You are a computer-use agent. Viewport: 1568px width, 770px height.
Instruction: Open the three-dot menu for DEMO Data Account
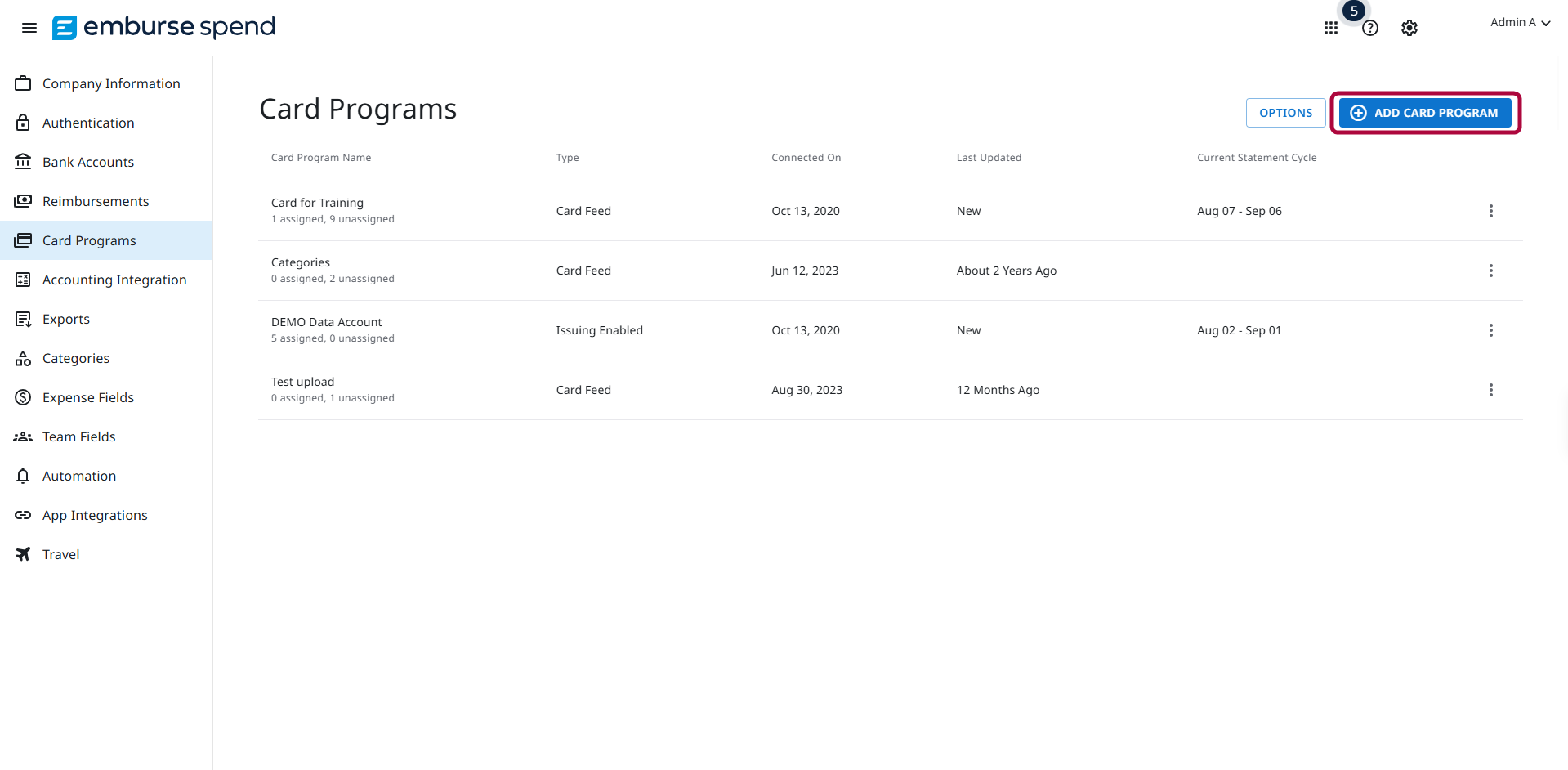[1491, 330]
